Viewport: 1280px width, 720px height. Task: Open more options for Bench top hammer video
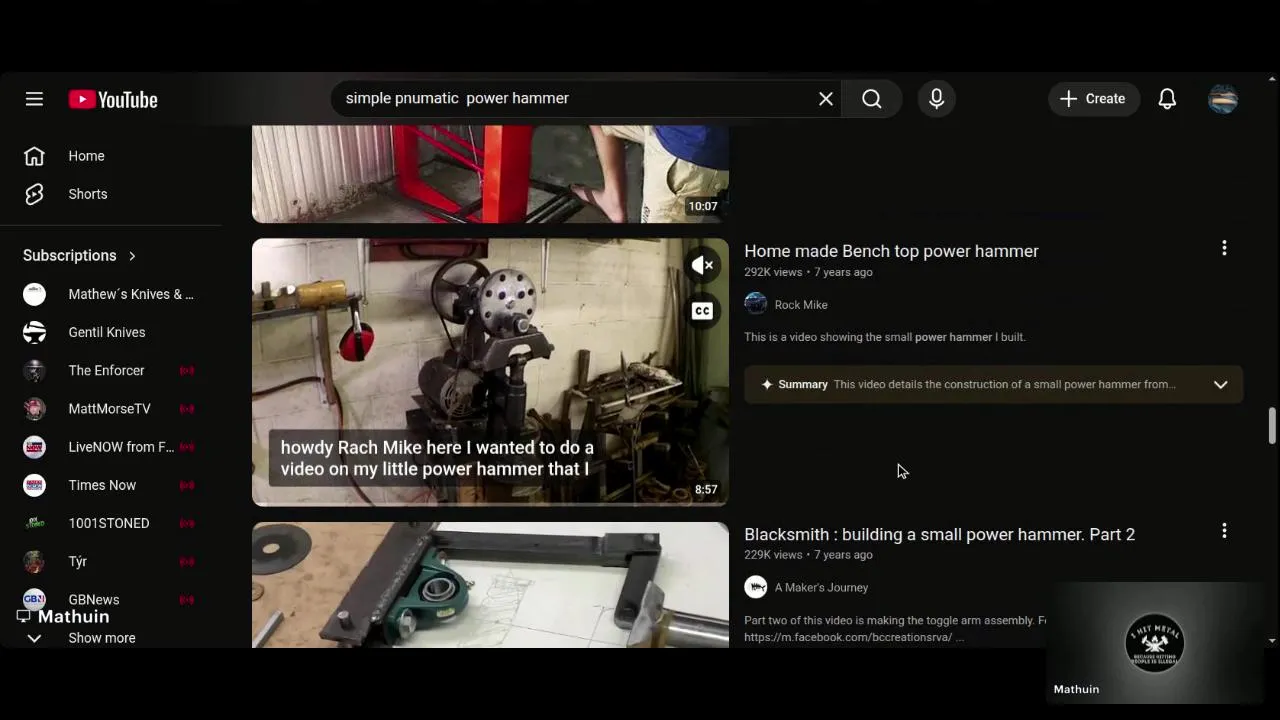point(1224,248)
